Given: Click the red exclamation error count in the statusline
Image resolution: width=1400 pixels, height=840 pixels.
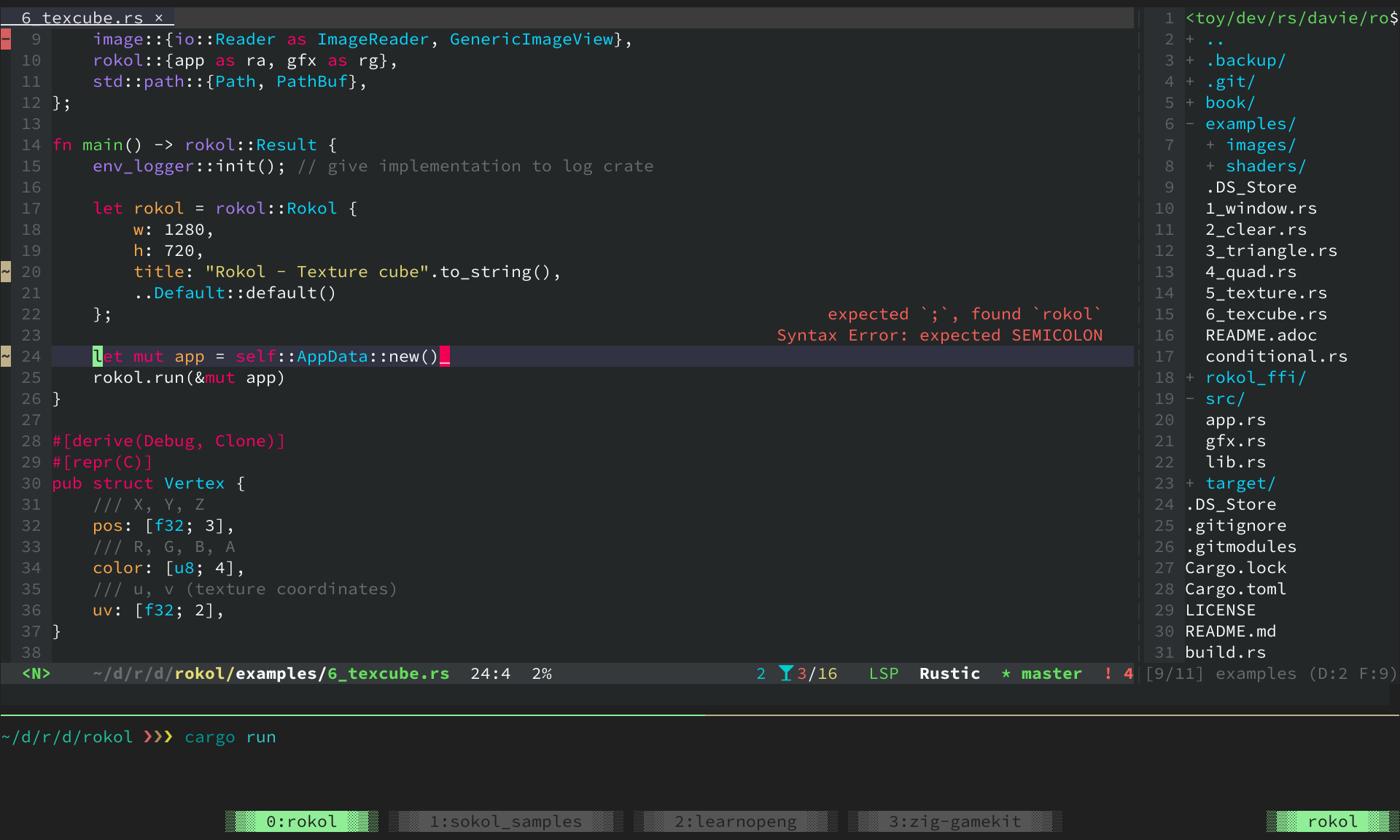Looking at the screenshot, I should coord(1108,673).
